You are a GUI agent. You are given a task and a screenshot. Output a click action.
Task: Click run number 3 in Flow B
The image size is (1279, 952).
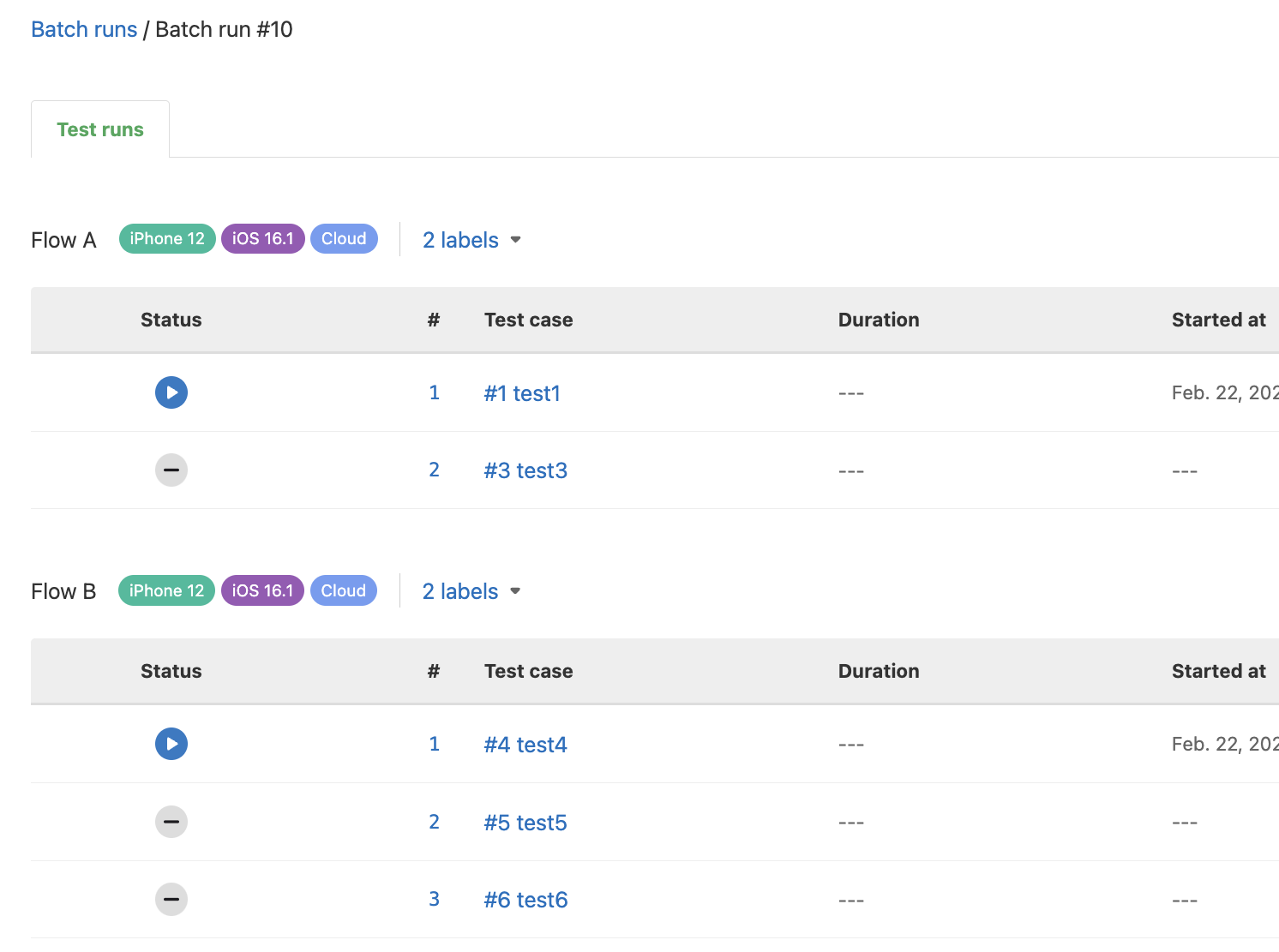pos(435,899)
